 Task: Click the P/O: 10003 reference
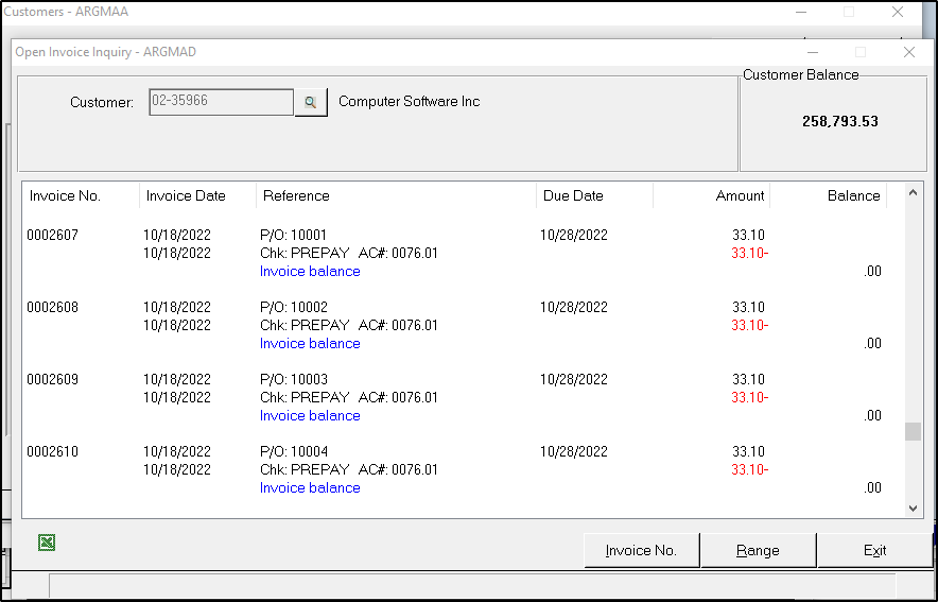point(294,379)
